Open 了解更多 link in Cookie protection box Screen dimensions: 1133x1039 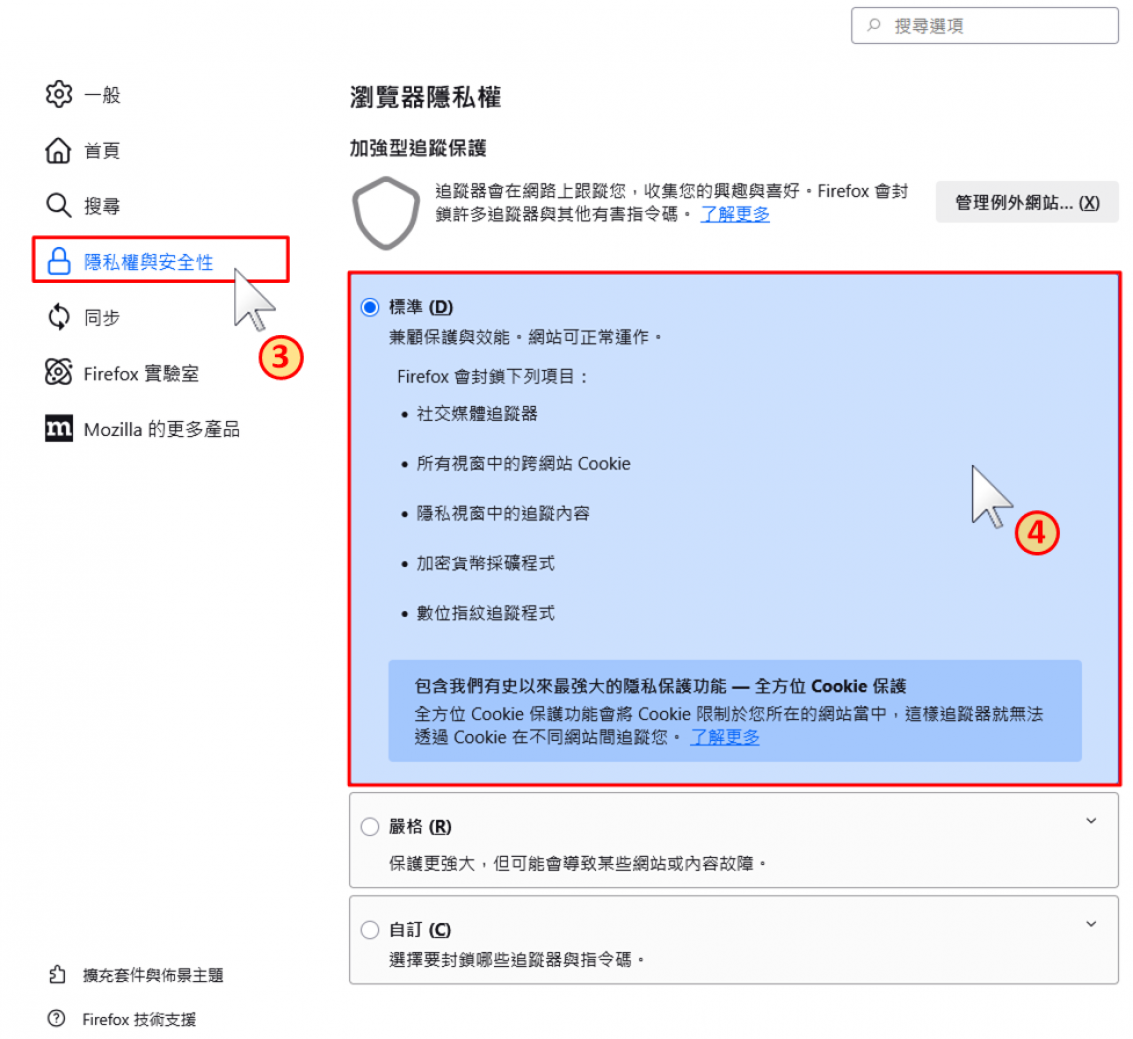[725, 737]
